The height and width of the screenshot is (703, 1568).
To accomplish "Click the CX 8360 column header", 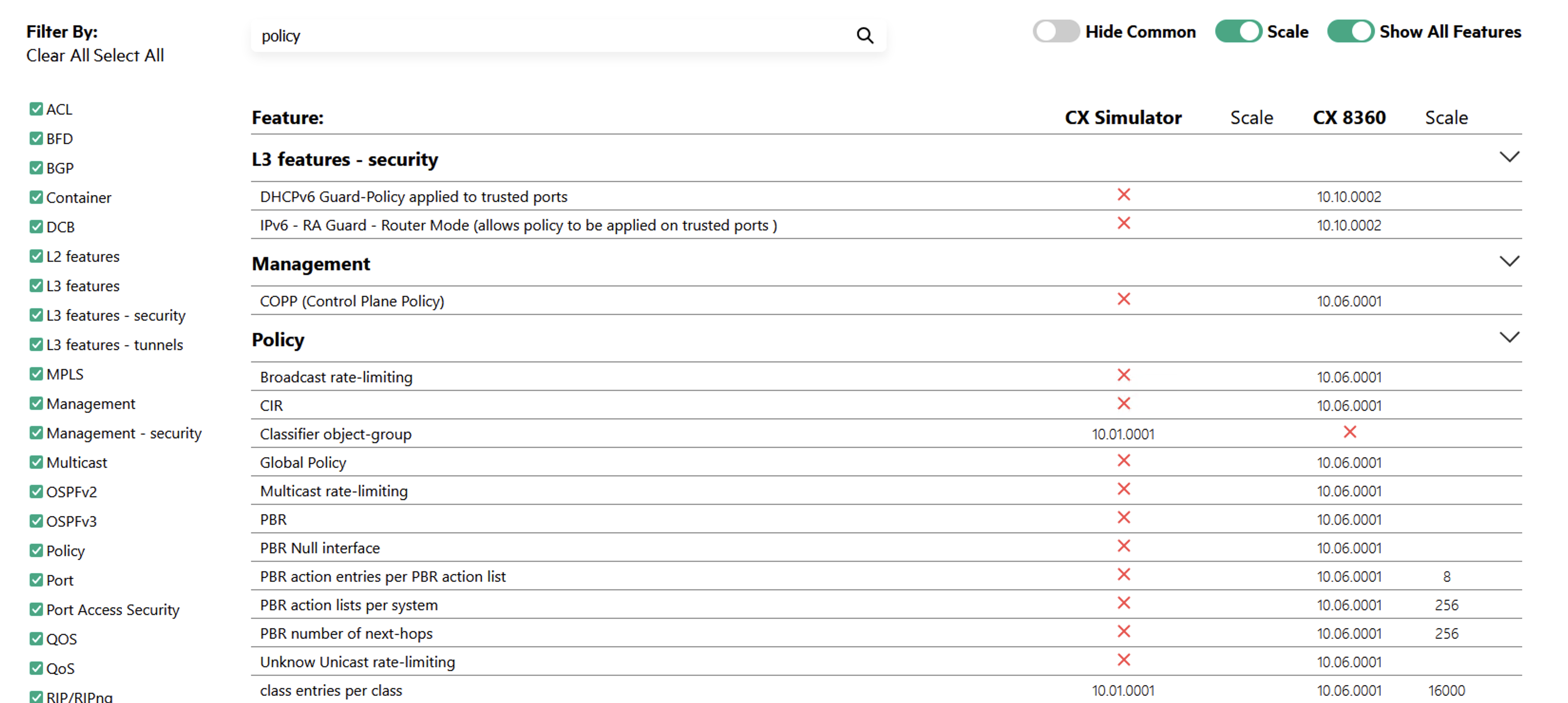I will [x=1349, y=117].
